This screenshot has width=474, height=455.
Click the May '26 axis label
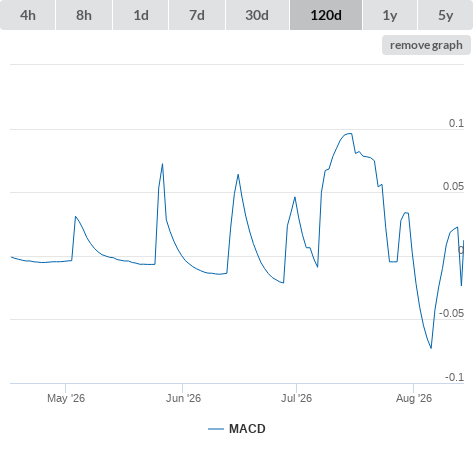(66, 398)
